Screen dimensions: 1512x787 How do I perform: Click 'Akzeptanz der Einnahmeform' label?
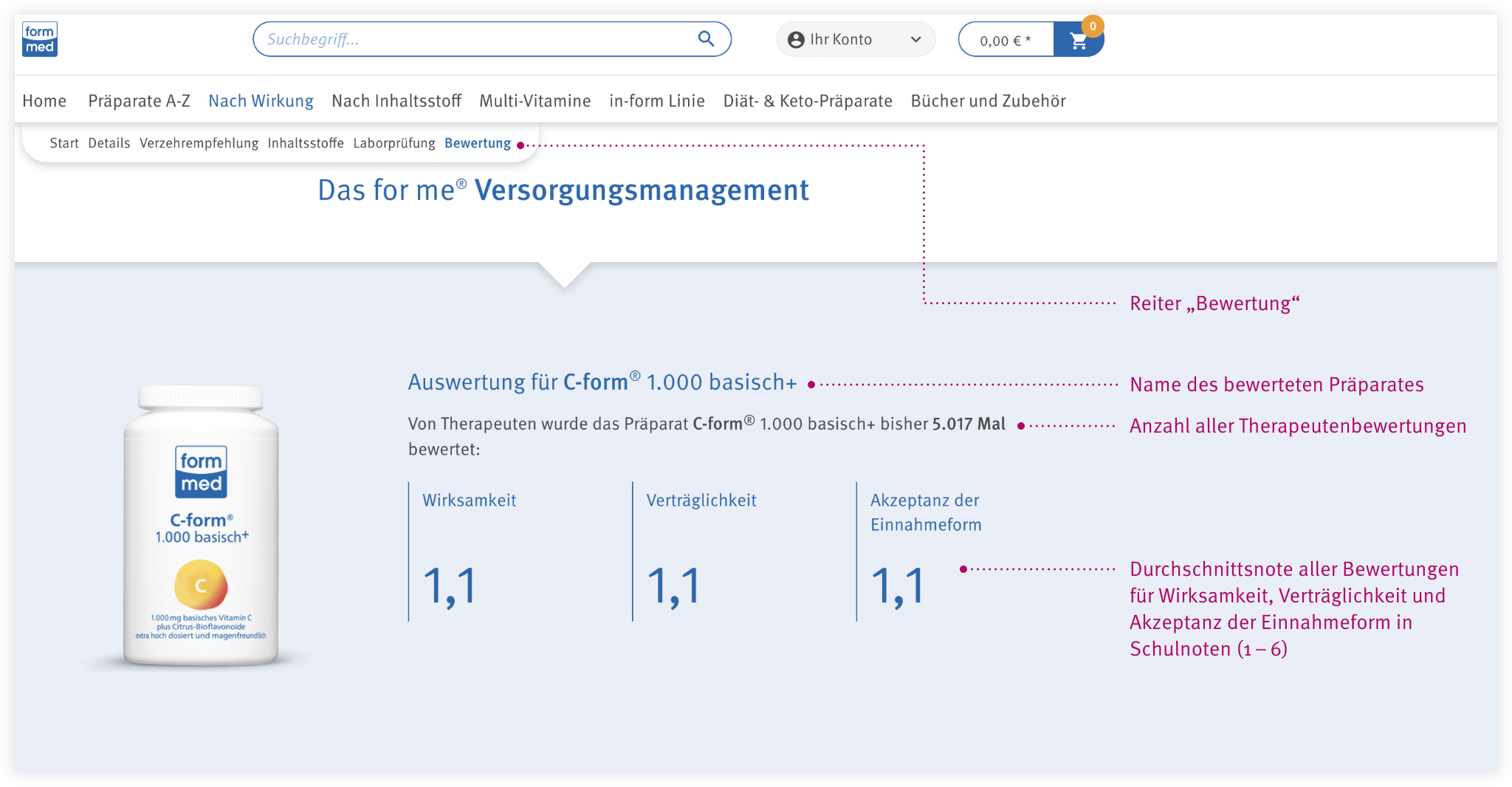[926, 512]
